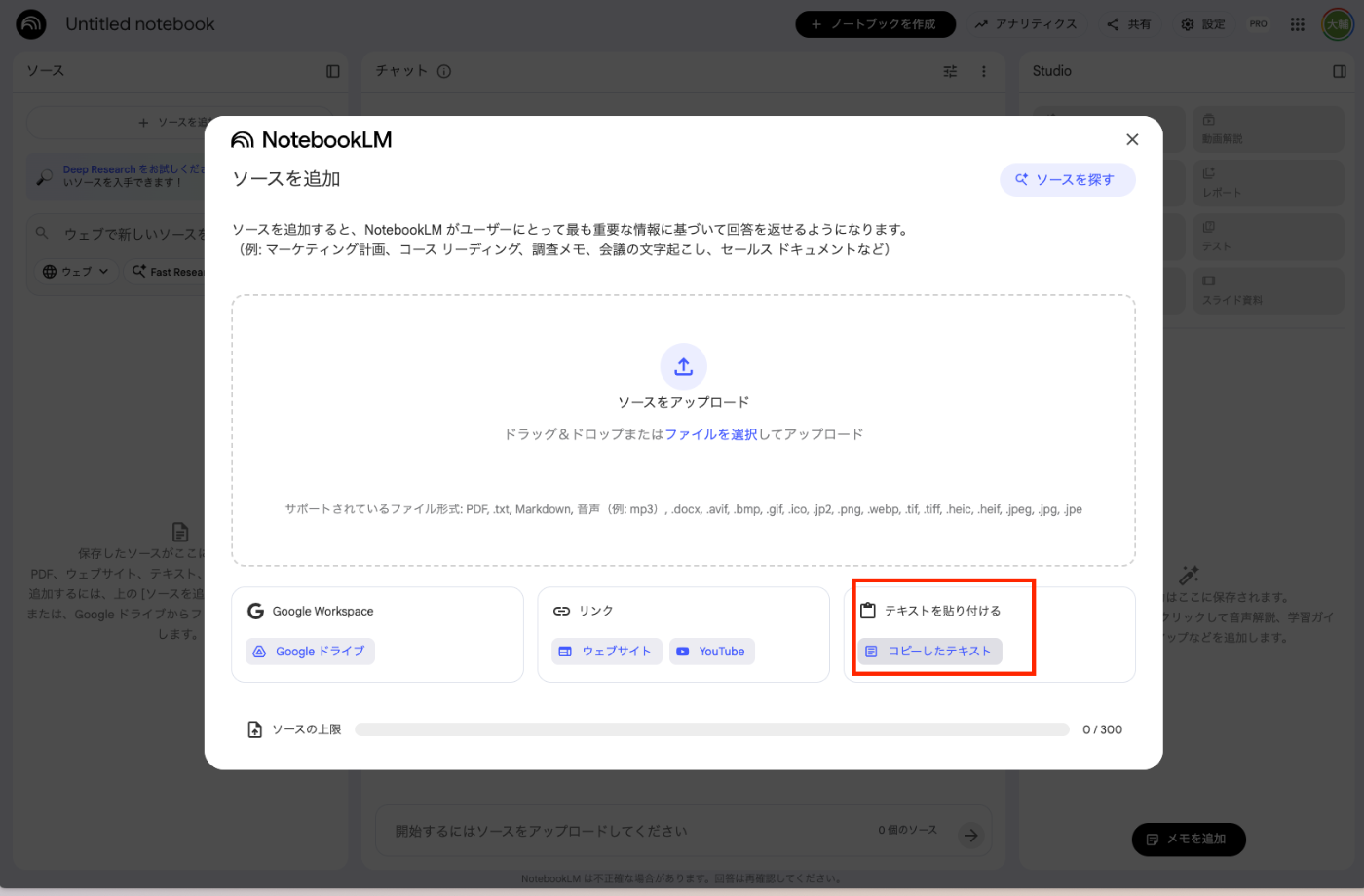Click the テキストを貼り付ける label
This screenshot has height=896, width=1364.
click(x=942, y=611)
